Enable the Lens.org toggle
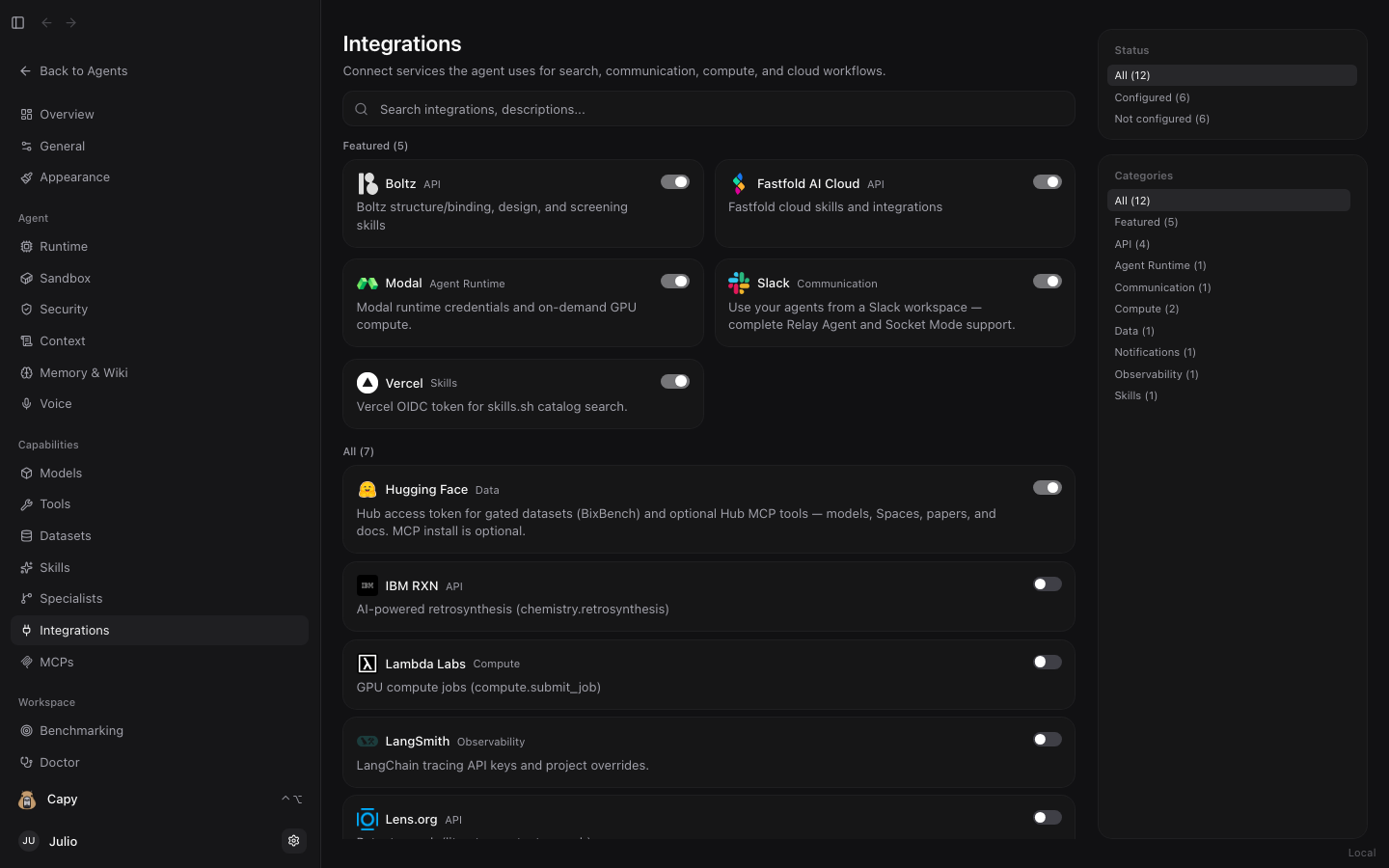Viewport: 1389px width, 868px height. coord(1047,818)
